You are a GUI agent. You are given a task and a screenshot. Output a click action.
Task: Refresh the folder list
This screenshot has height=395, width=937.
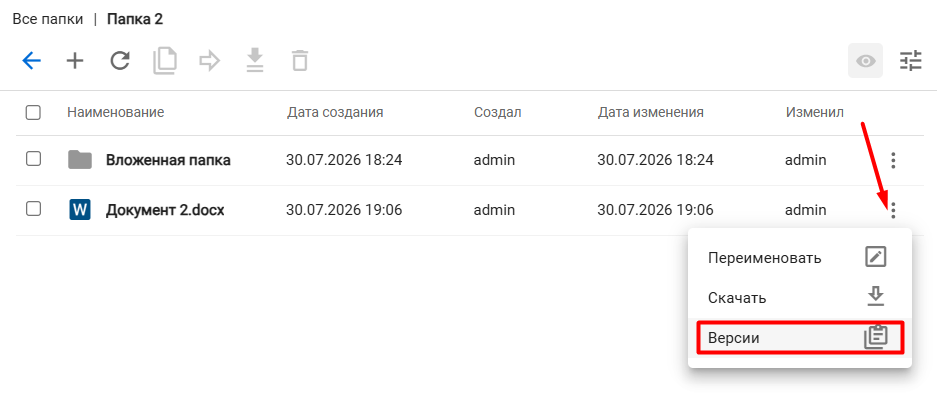click(x=120, y=61)
